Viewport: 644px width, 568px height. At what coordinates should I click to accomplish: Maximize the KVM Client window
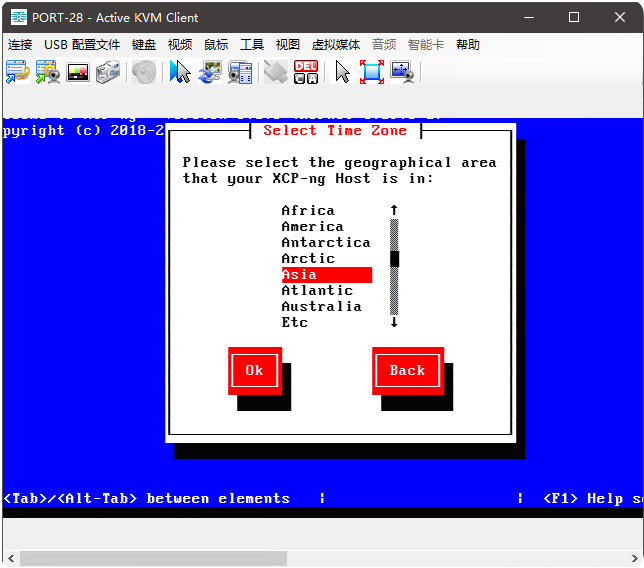click(574, 17)
